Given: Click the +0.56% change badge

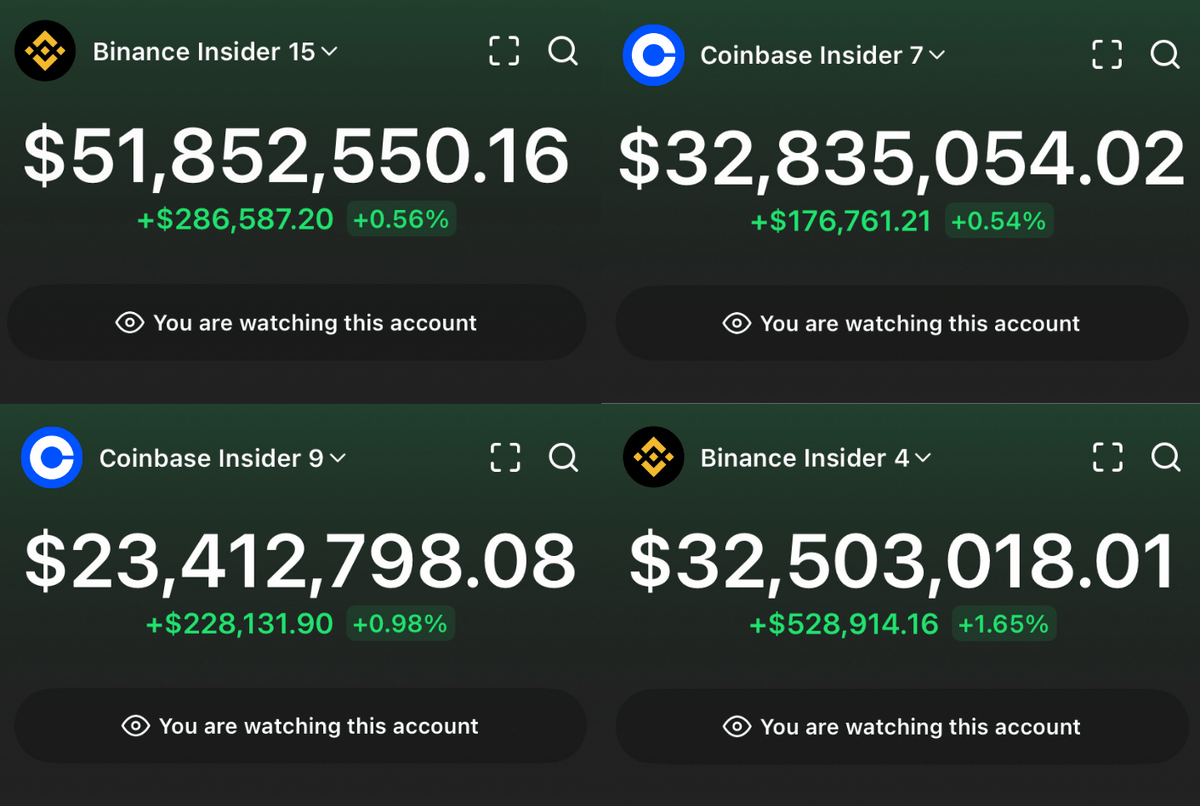Looking at the screenshot, I should point(401,219).
